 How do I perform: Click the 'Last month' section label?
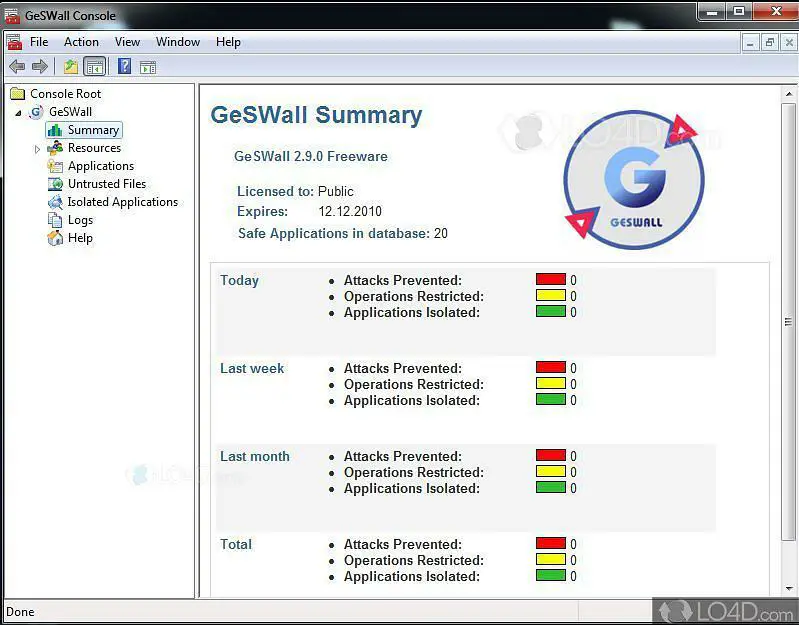[255, 456]
